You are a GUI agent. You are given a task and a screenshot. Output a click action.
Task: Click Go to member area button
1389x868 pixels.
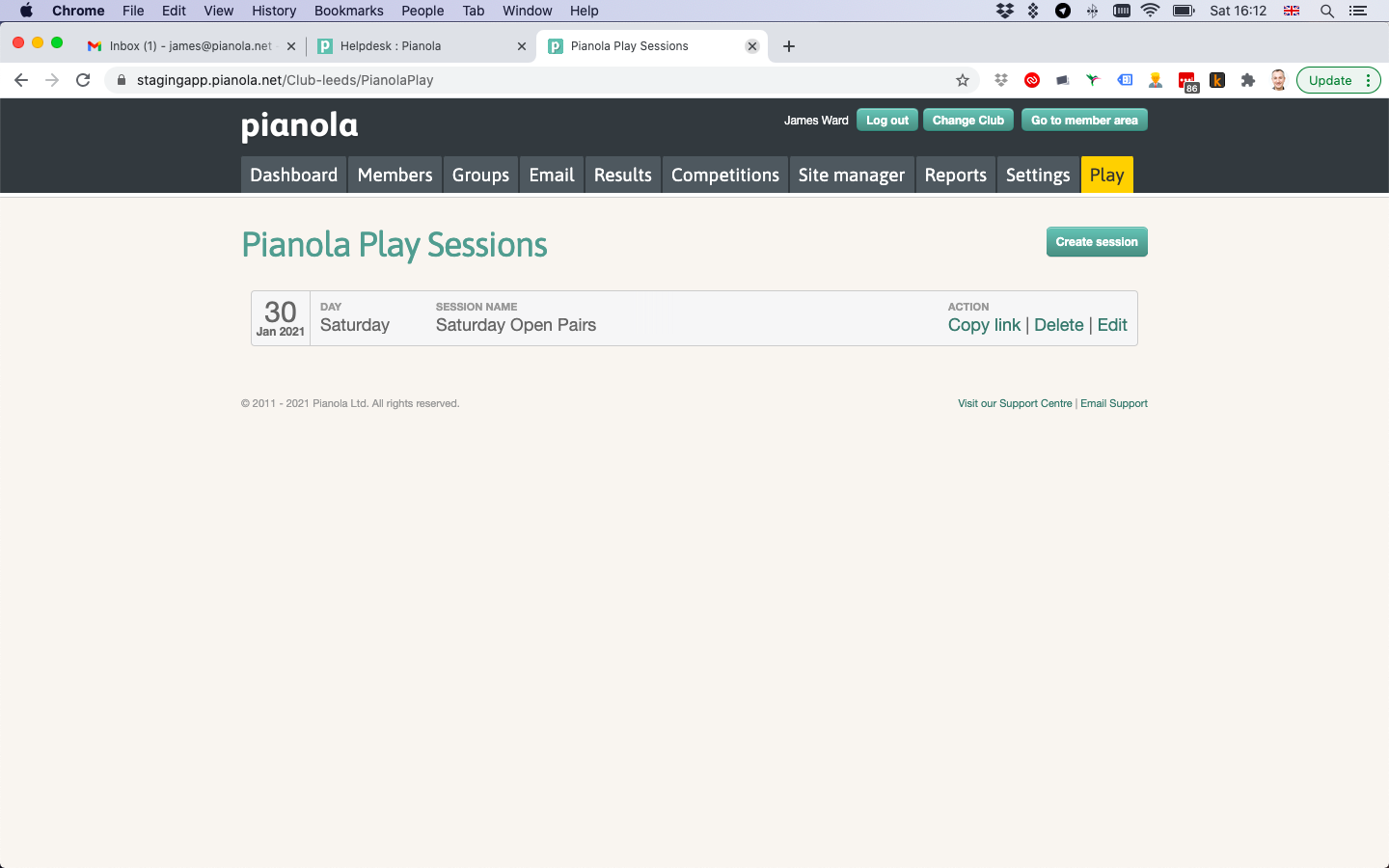tap(1084, 121)
